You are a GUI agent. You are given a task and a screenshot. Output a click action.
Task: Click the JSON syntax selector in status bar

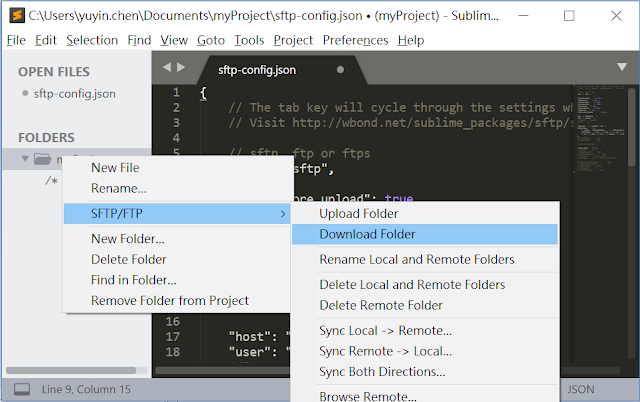coord(581,389)
